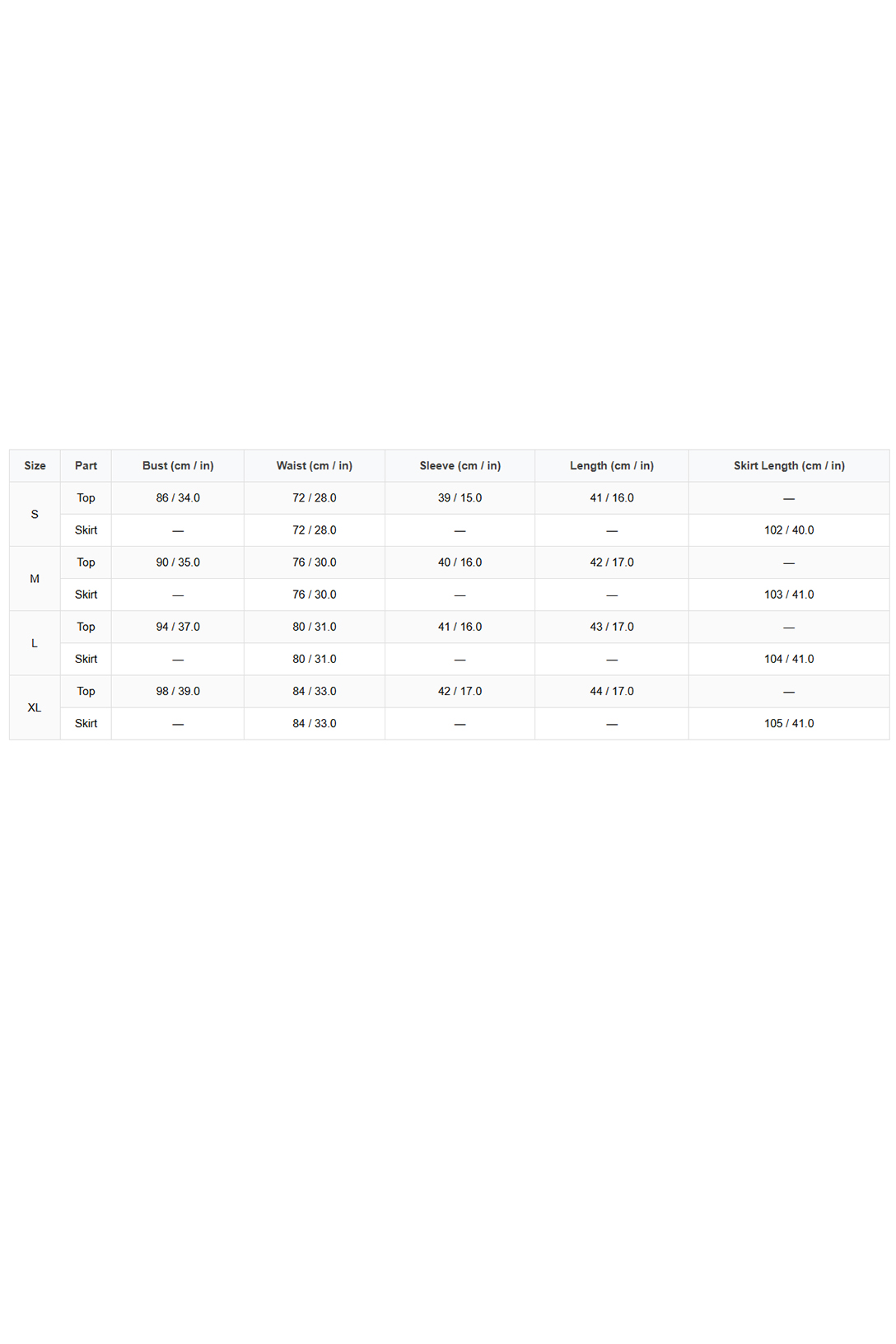Click skirt length 103 / 41.0 cell

point(789,595)
